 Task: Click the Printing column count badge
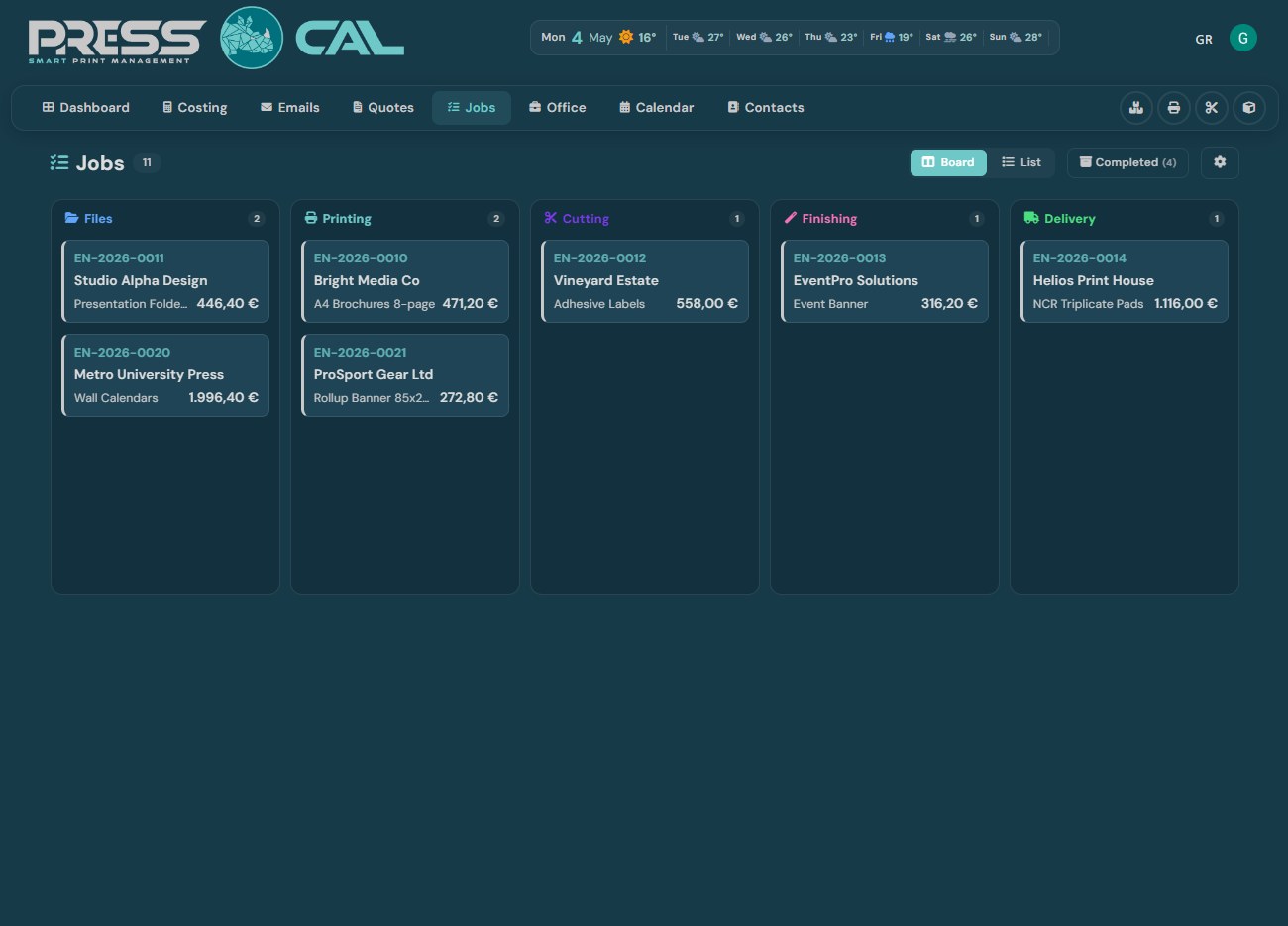(x=496, y=219)
